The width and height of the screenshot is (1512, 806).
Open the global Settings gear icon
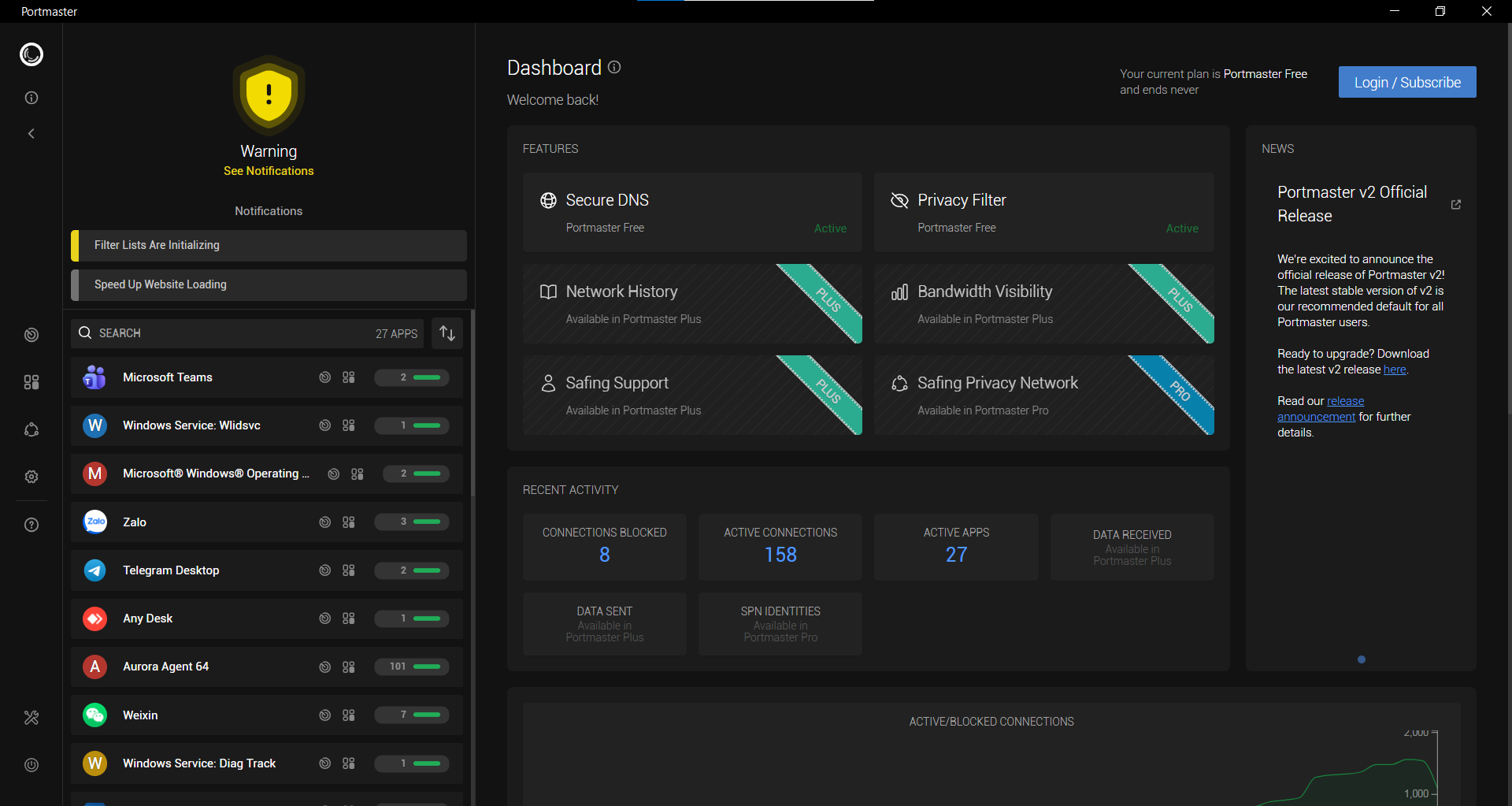point(31,477)
